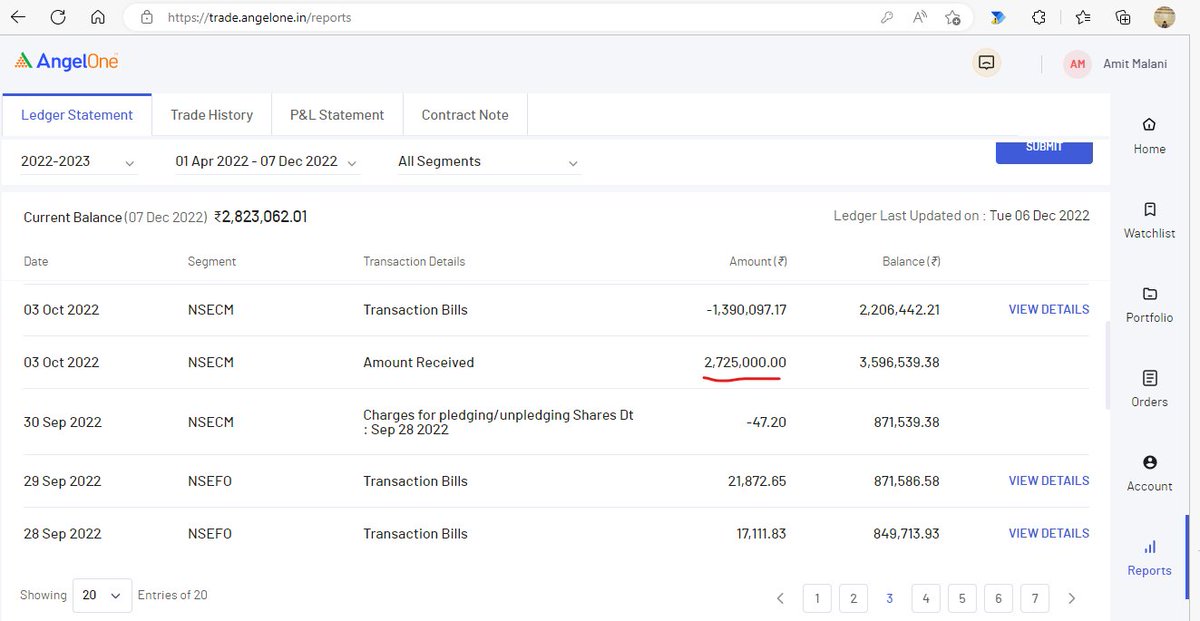Open browser collections icon

click(x=1123, y=17)
